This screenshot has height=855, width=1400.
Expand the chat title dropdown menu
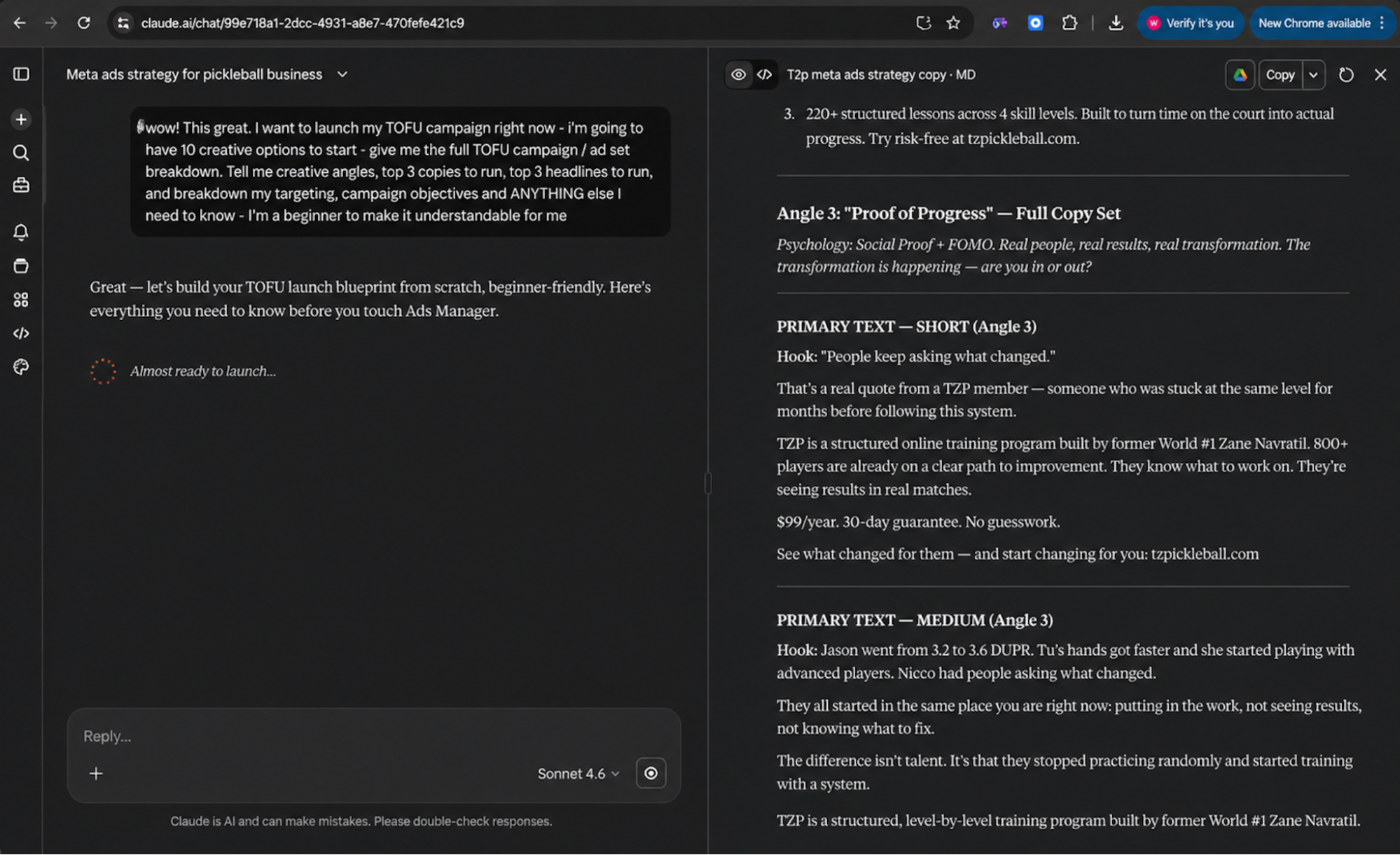coord(342,74)
